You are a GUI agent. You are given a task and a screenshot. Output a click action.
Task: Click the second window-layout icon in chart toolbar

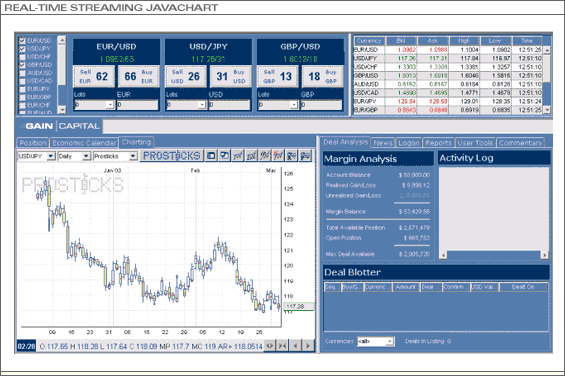(224, 156)
